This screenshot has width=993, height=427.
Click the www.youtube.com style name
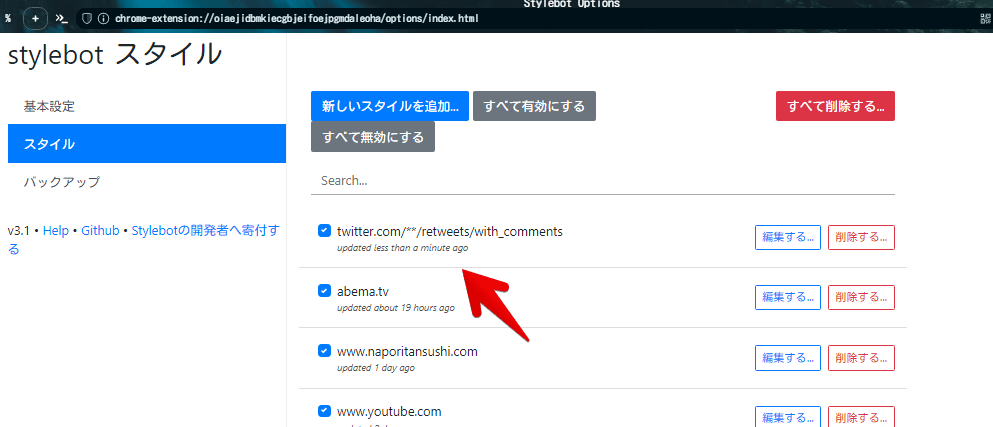tap(389, 411)
